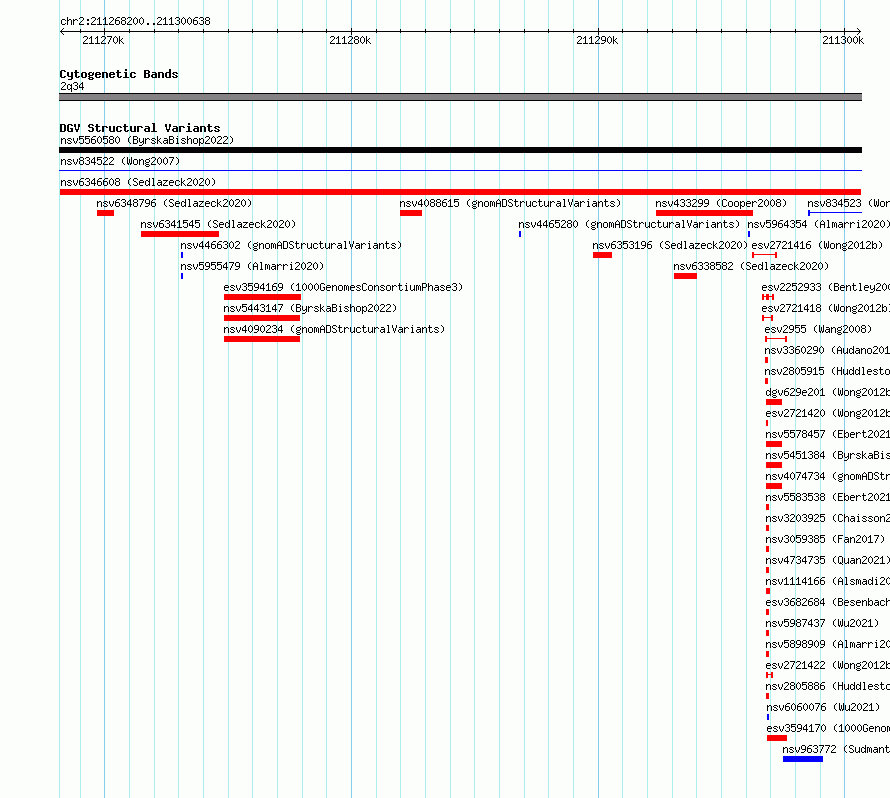Viewport: 890px width, 798px height.
Task: Click the long red nsv6346608 variant bar
Action: 460,192
